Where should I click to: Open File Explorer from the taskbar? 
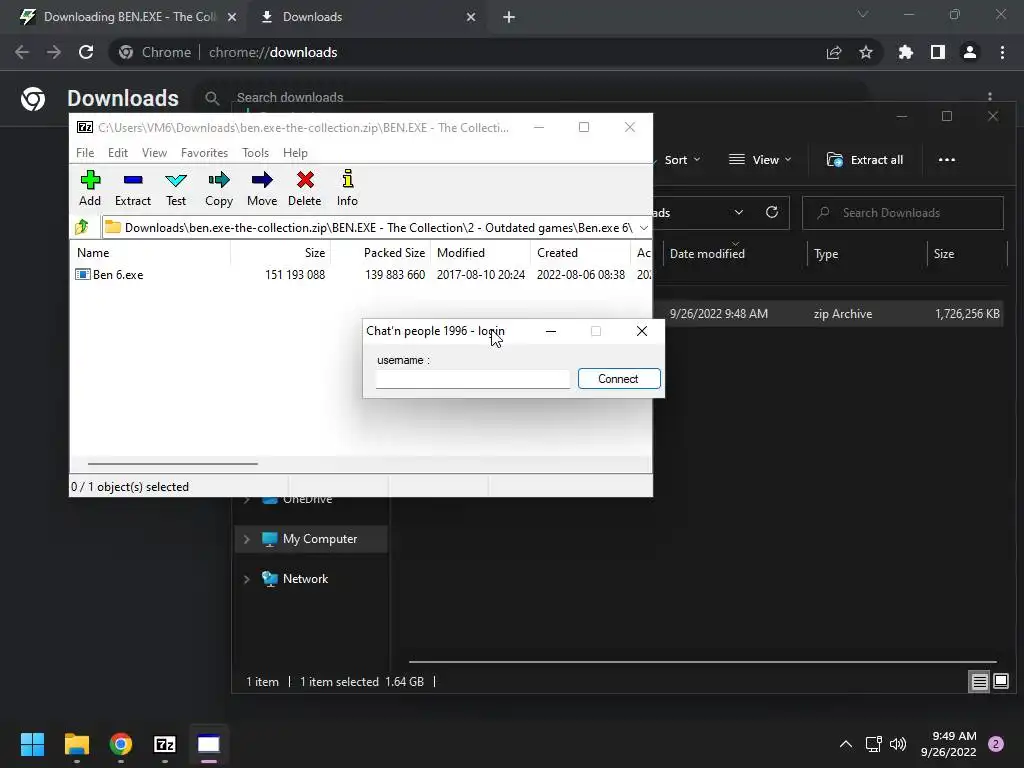pos(76,744)
